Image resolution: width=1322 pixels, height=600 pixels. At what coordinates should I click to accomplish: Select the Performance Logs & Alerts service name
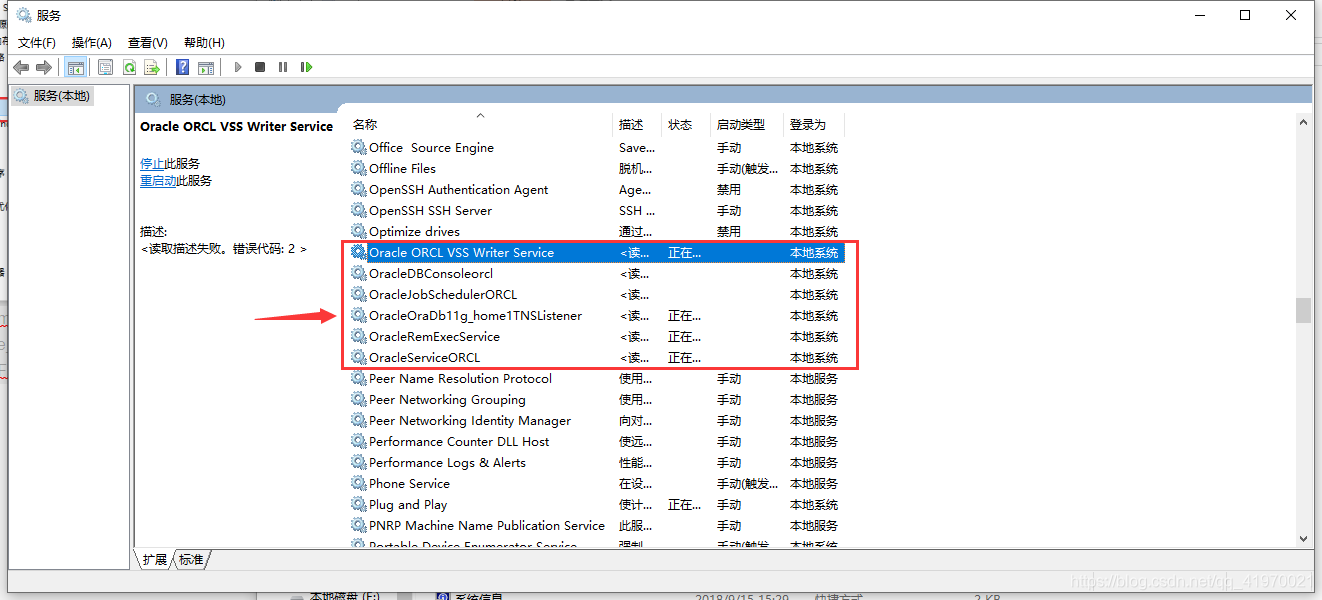click(x=447, y=462)
